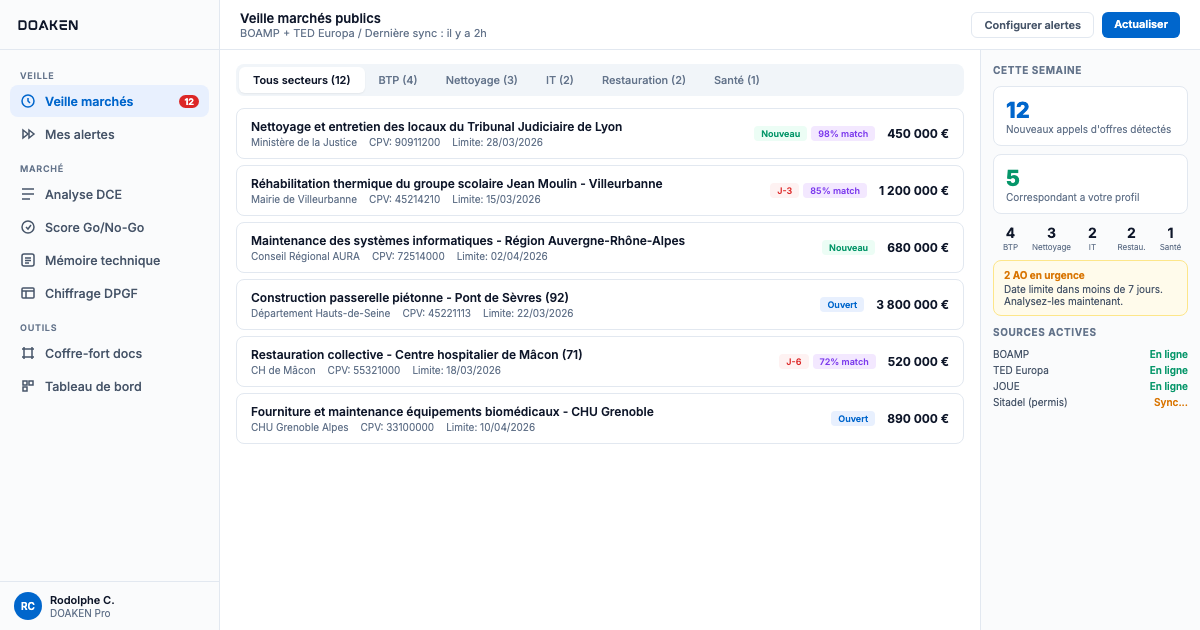Switch to the IT (2) tab
The width and height of the screenshot is (1200, 630).
click(x=560, y=79)
